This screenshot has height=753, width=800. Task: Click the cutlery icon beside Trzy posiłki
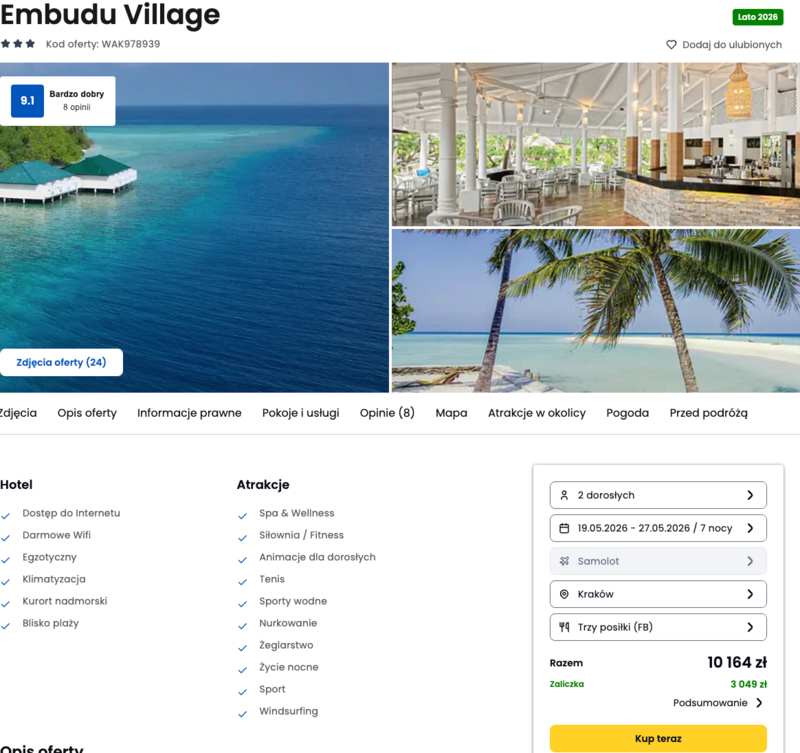click(x=564, y=627)
